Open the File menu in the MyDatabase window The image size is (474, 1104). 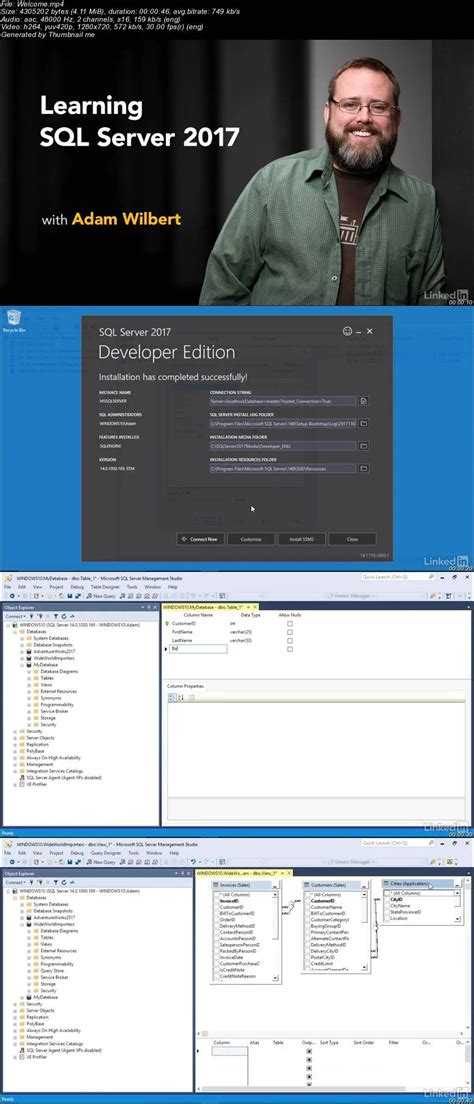click(x=8, y=586)
